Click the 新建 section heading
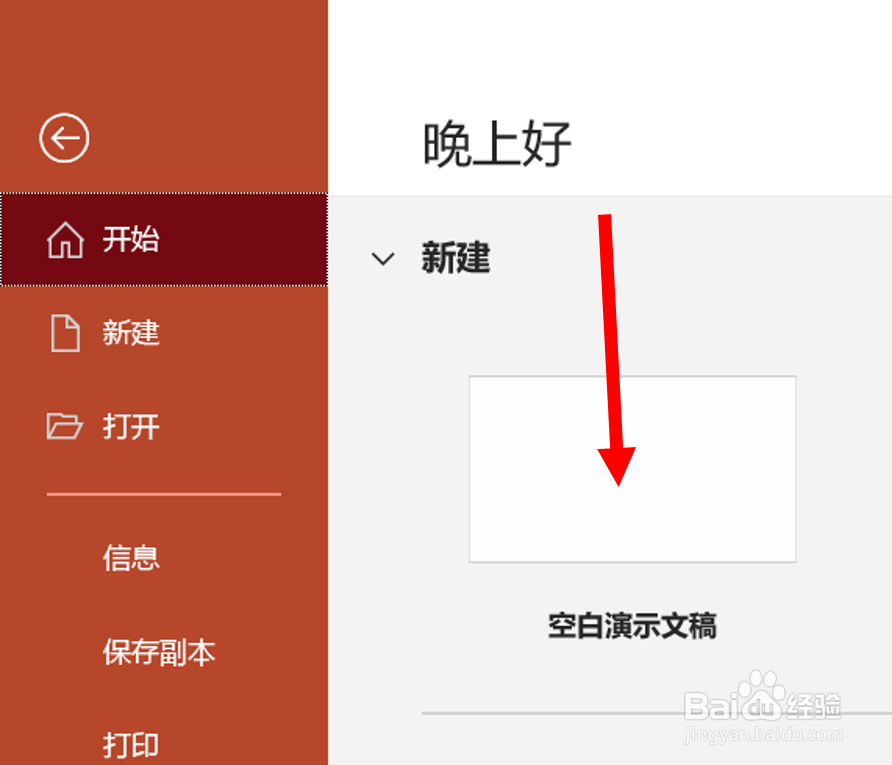The height and width of the screenshot is (765, 892). coord(456,258)
